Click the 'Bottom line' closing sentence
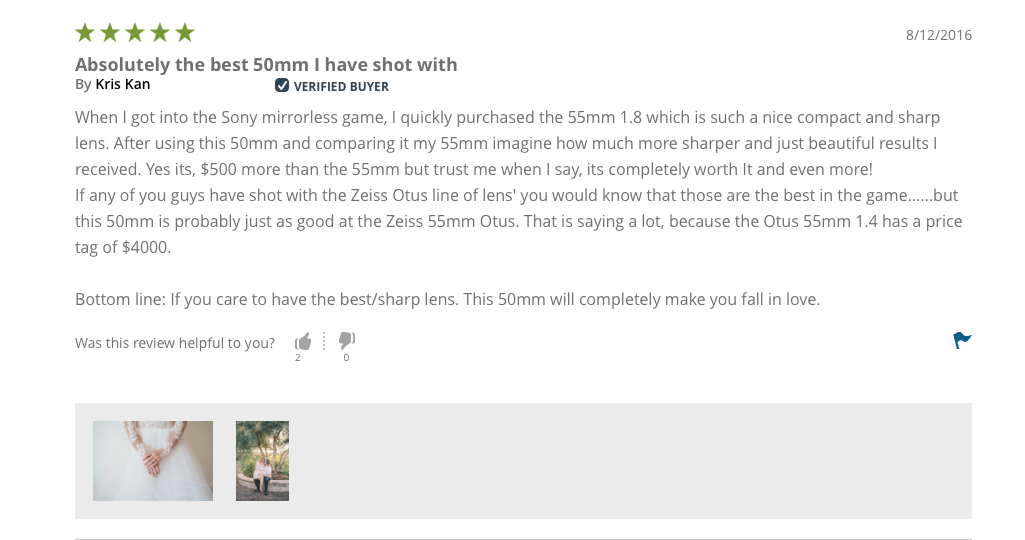This screenshot has height=540, width=1025. click(447, 299)
